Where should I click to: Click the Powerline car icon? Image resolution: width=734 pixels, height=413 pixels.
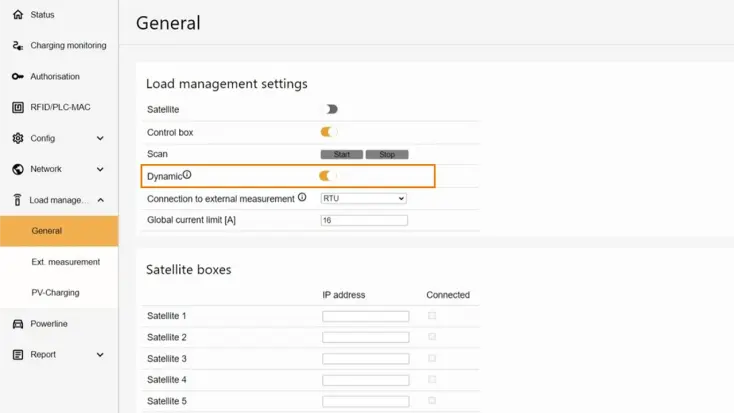(18, 324)
